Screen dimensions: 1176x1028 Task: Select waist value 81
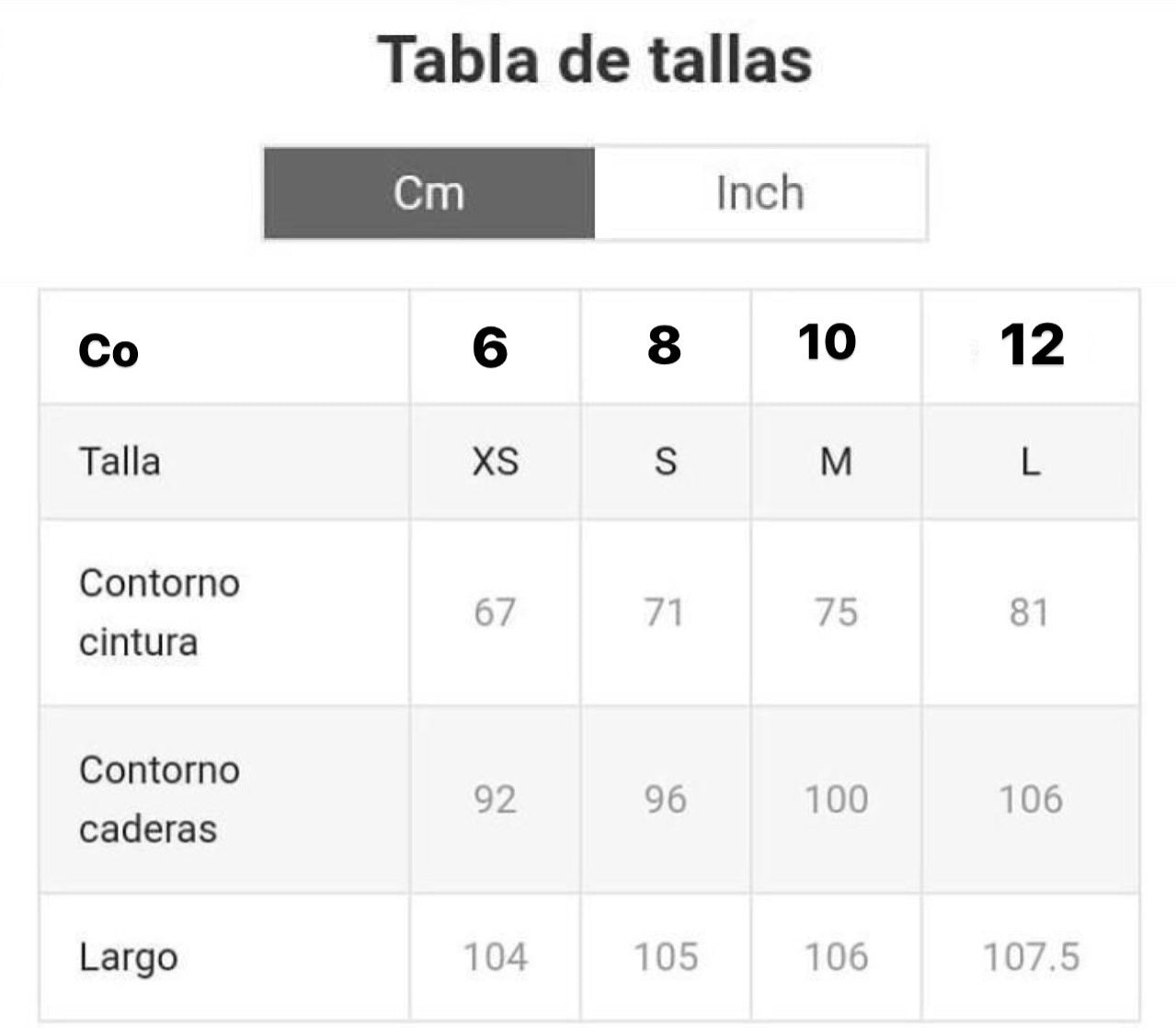click(1029, 612)
